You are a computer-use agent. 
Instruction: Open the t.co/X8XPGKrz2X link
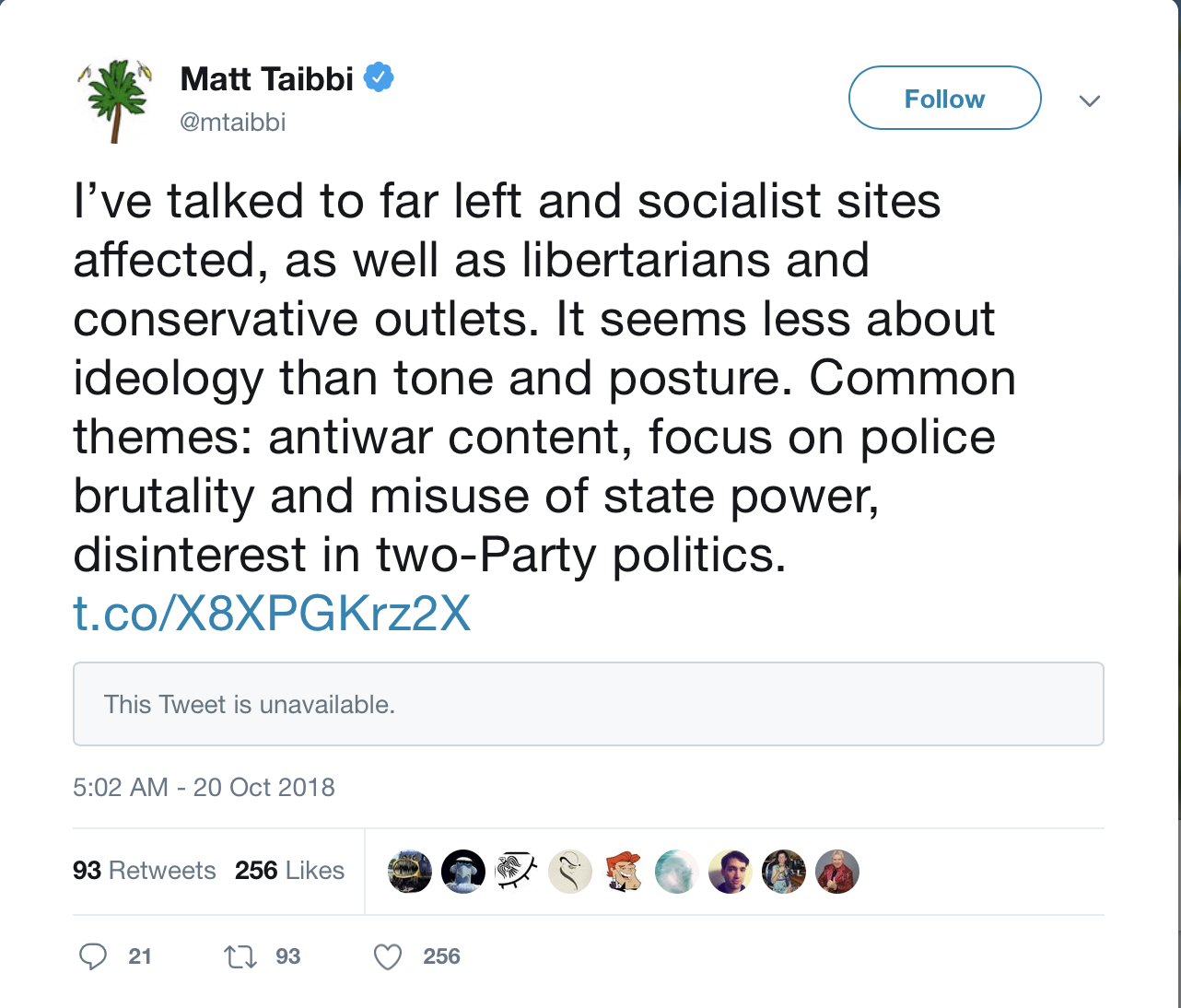(x=272, y=614)
